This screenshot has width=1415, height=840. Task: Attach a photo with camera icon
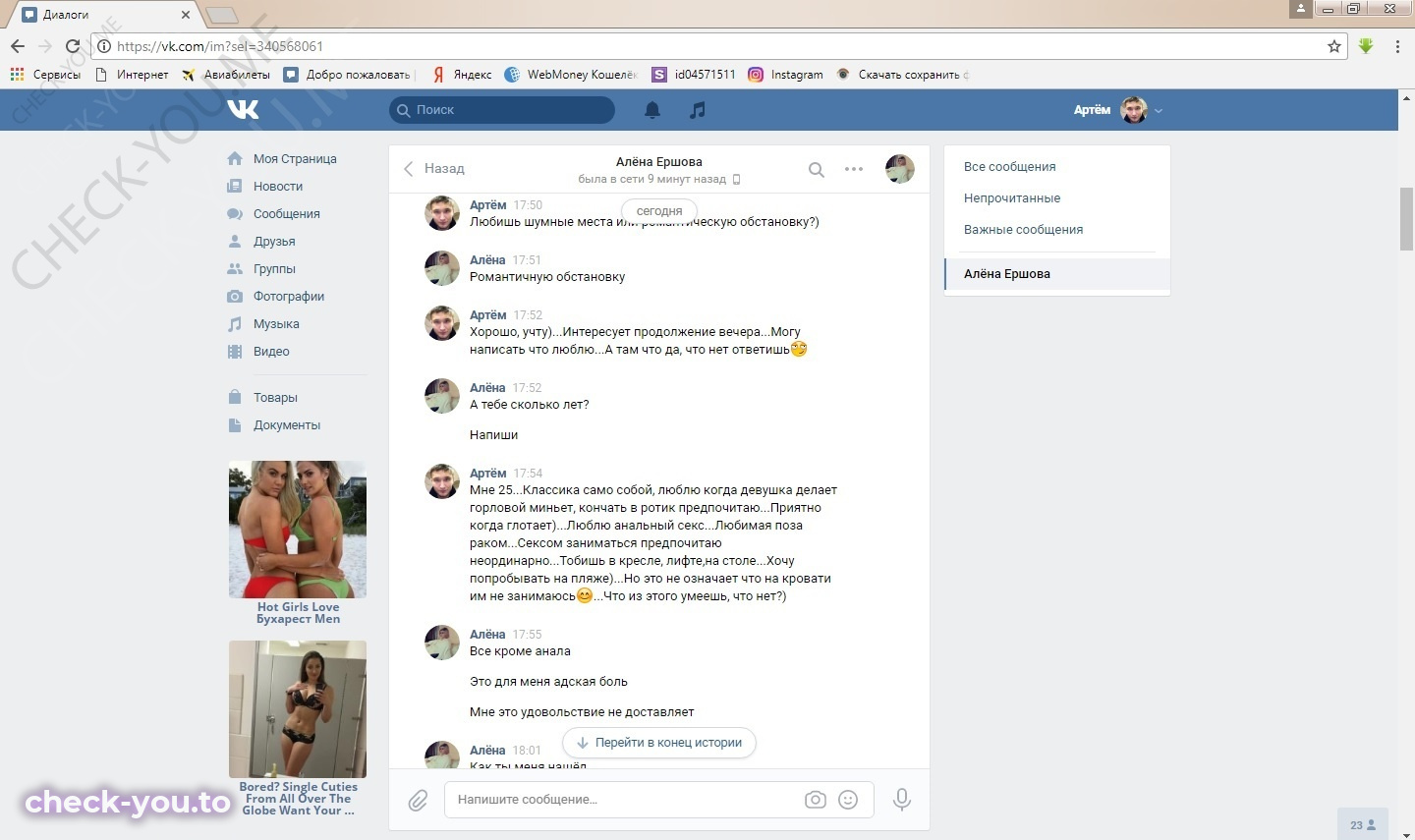(x=816, y=800)
